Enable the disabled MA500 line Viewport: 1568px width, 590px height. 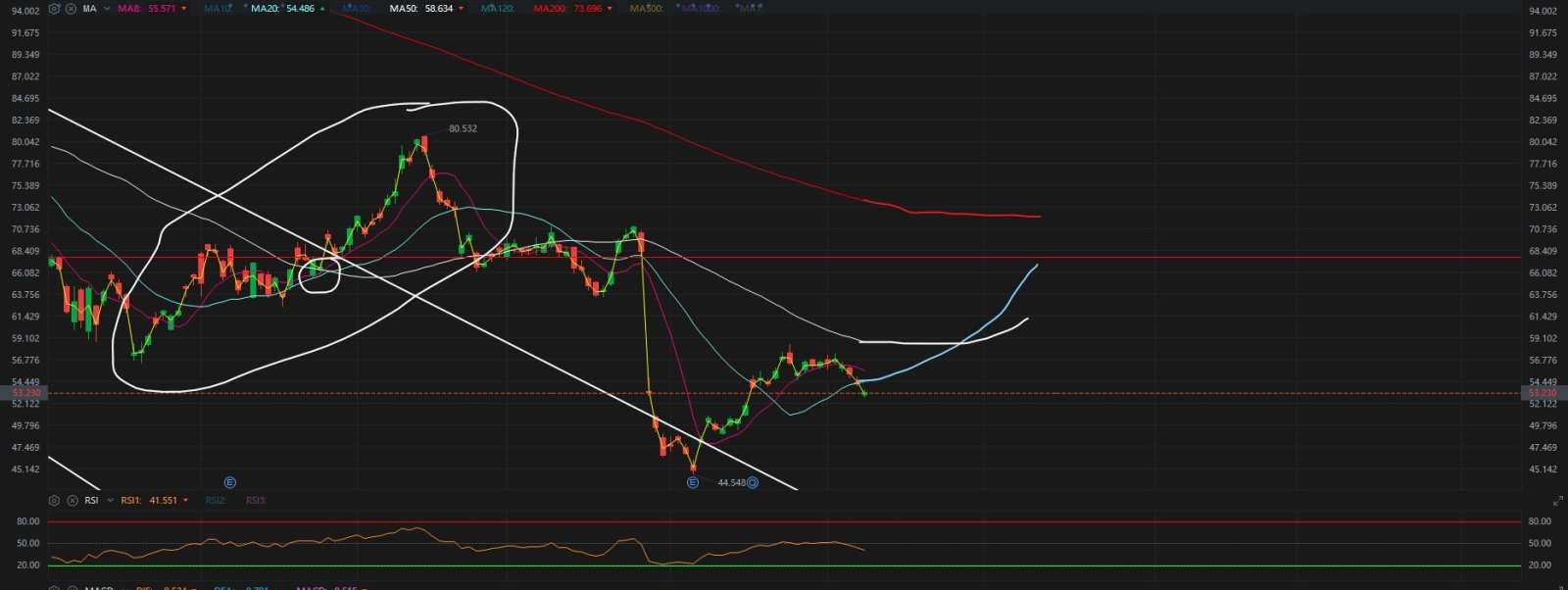point(646,9)
